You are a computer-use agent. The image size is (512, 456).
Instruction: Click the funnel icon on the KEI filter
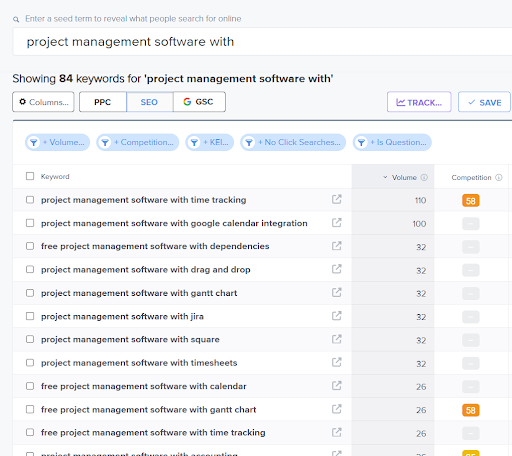[194, 143]
